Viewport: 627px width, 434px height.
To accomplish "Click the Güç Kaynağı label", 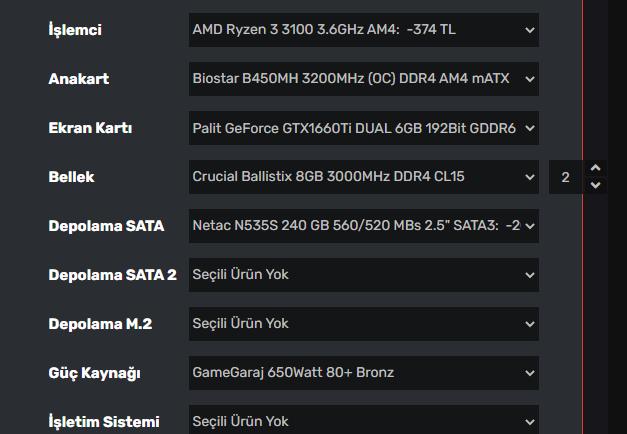I will point(95,373).
